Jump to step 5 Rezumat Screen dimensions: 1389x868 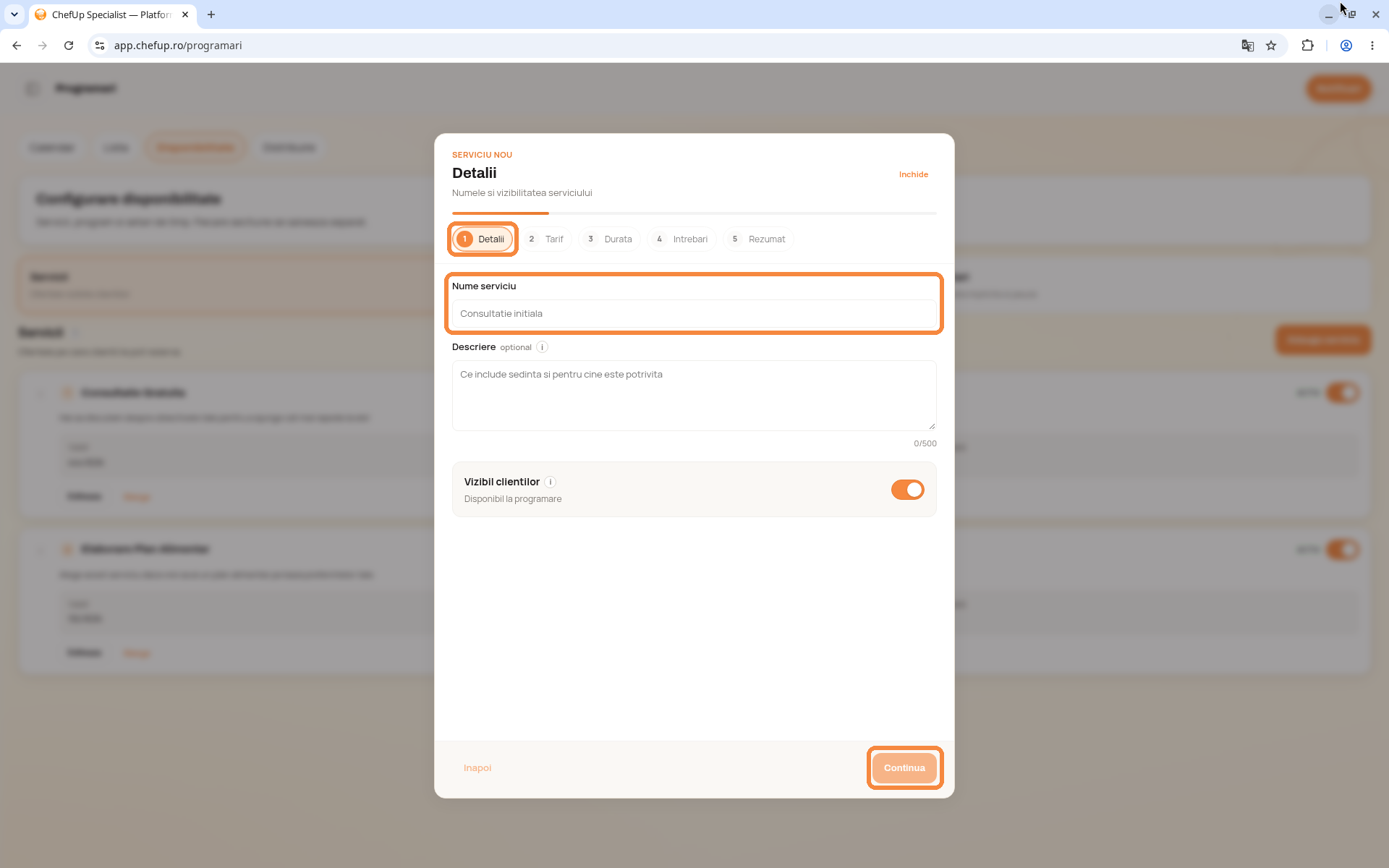click(758, 239)
